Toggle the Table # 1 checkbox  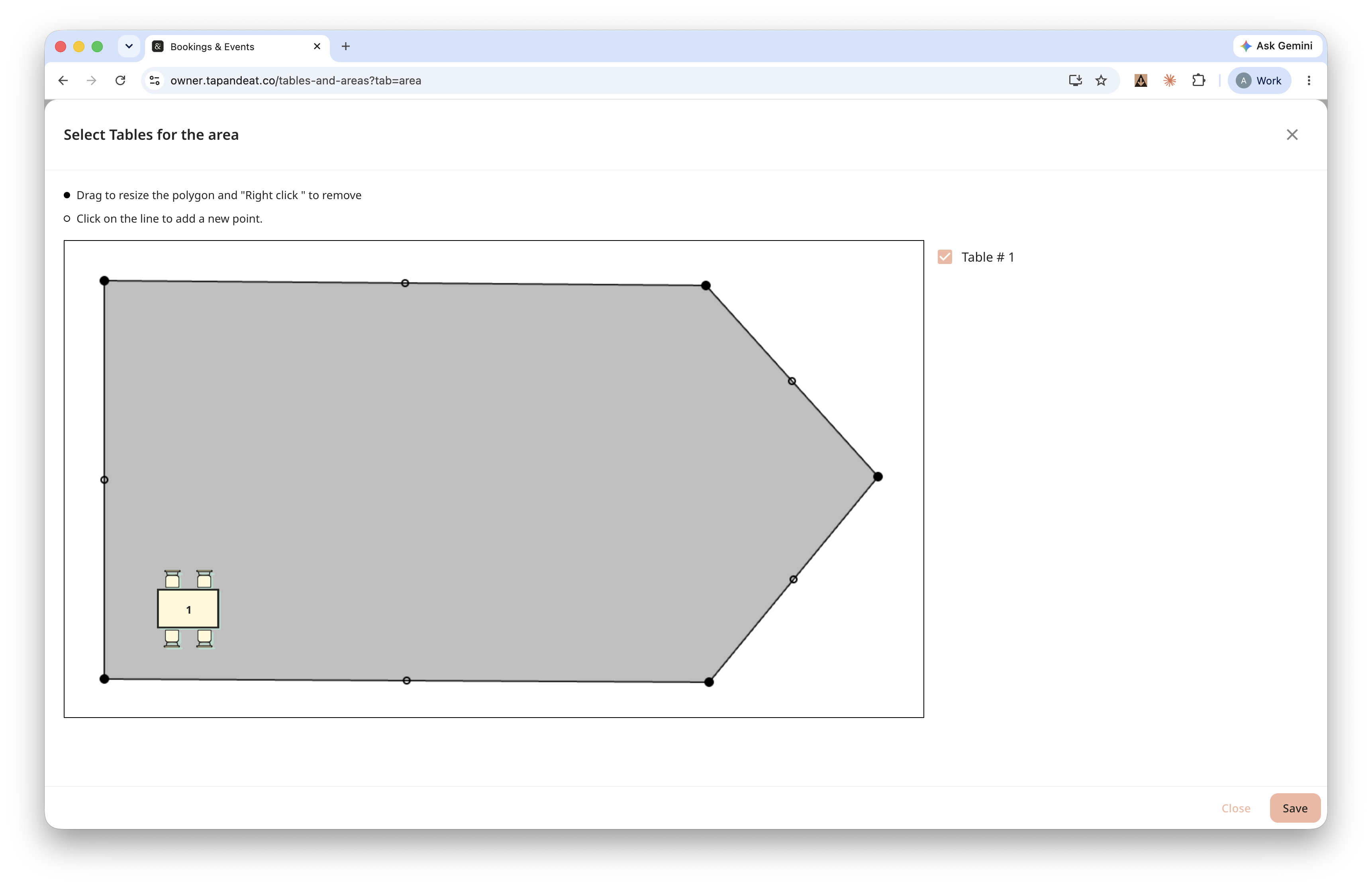[944, 257]
